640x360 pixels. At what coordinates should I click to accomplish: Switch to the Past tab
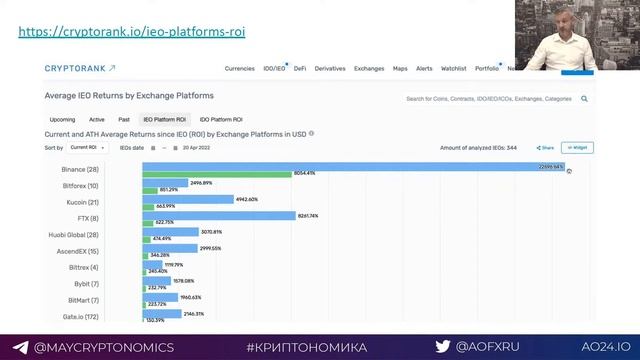pos(124,120)
